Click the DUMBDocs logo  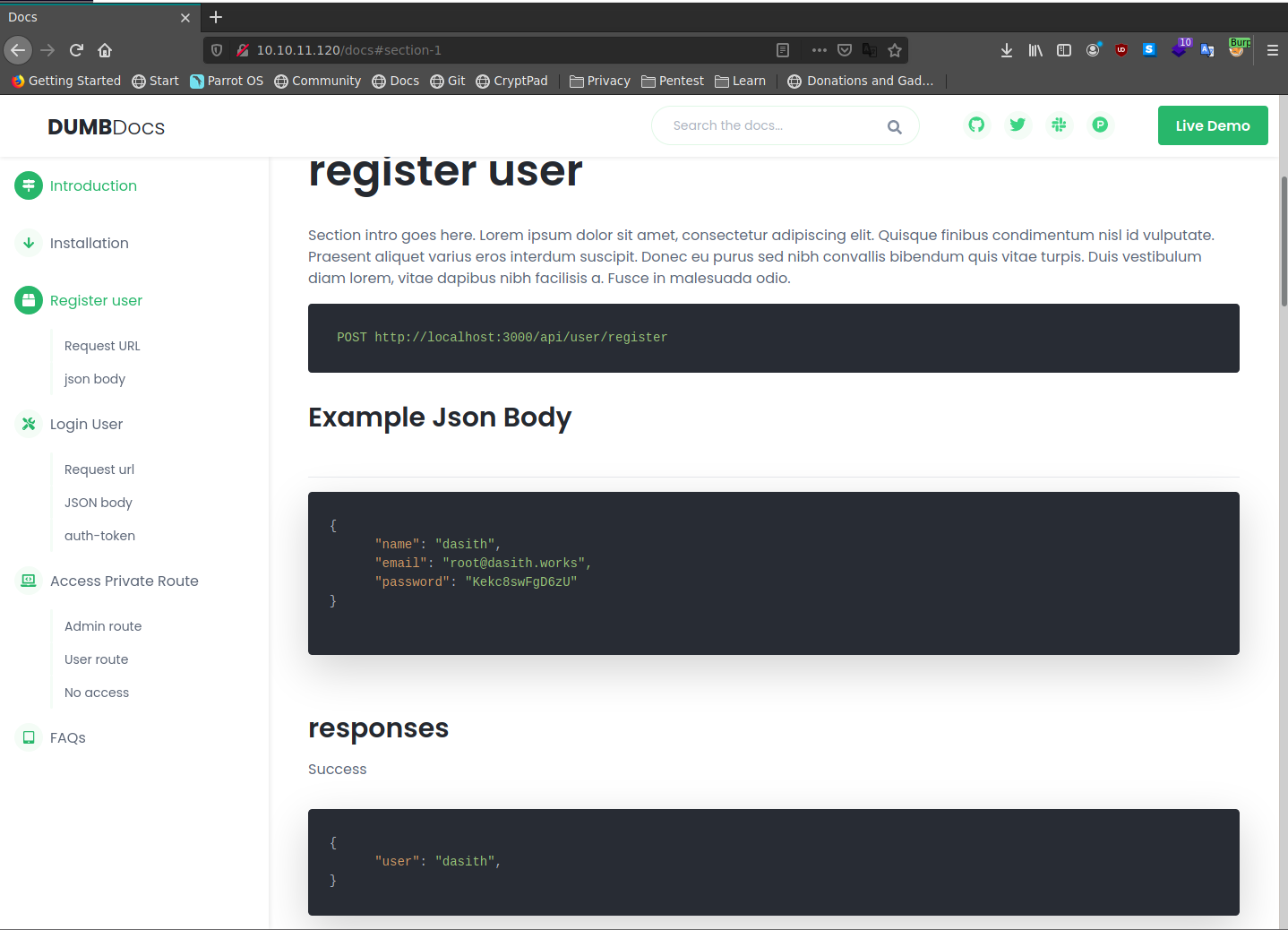click(106, 127)
